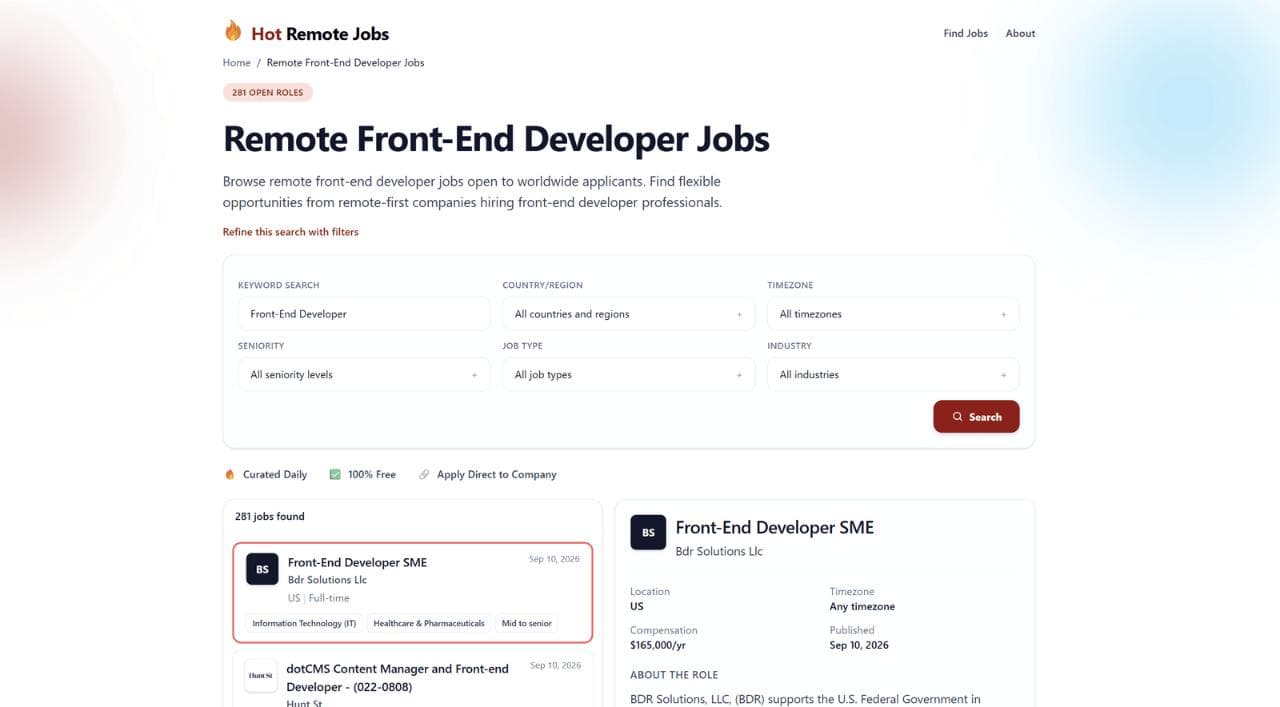Click the Healthcare & Pharmaceuticals tag

tap(429, 623)
